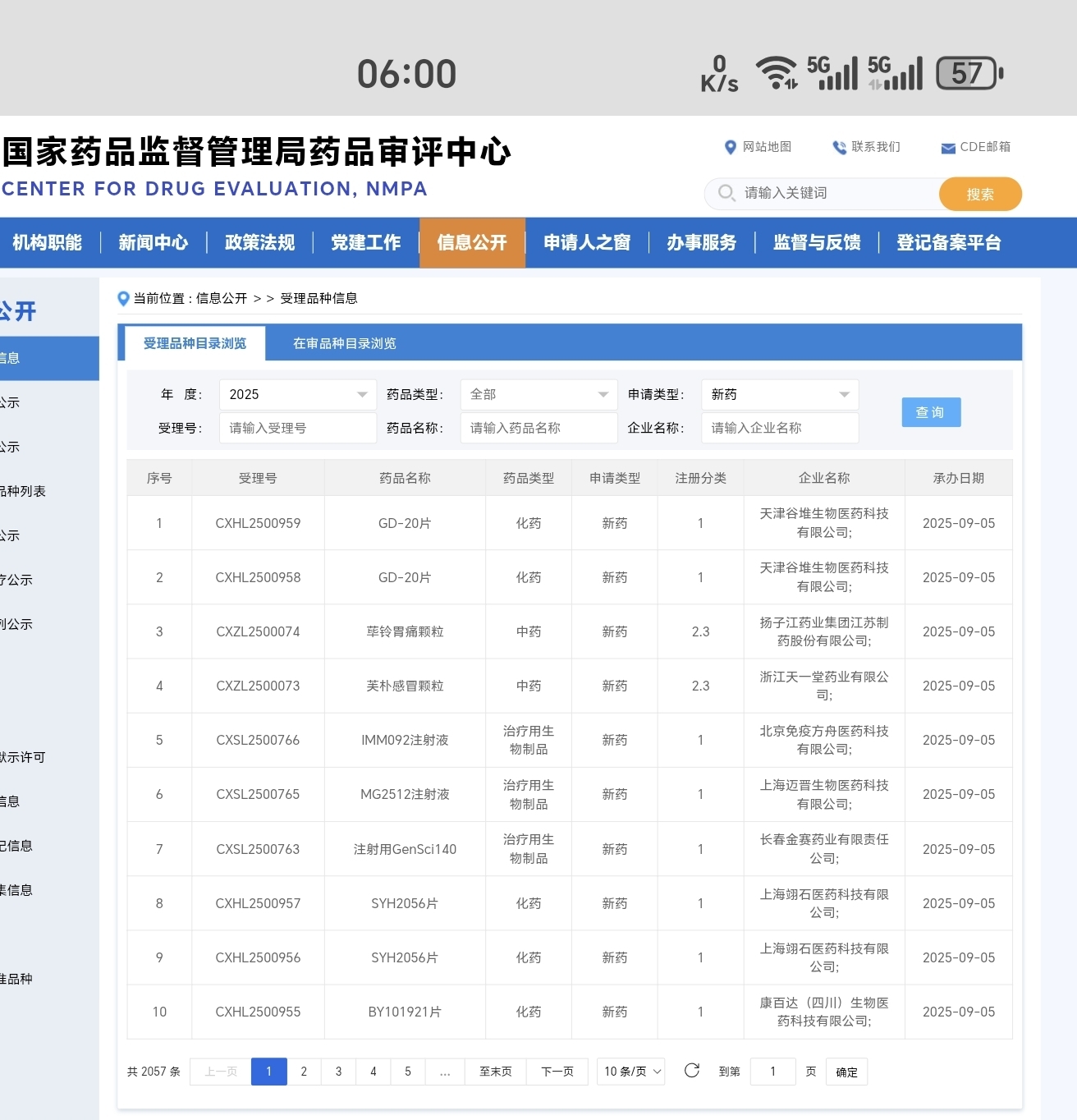Screen dimensions: 1077x1120
Task: Click drug name BY101921片
Action: (405, 1012)
